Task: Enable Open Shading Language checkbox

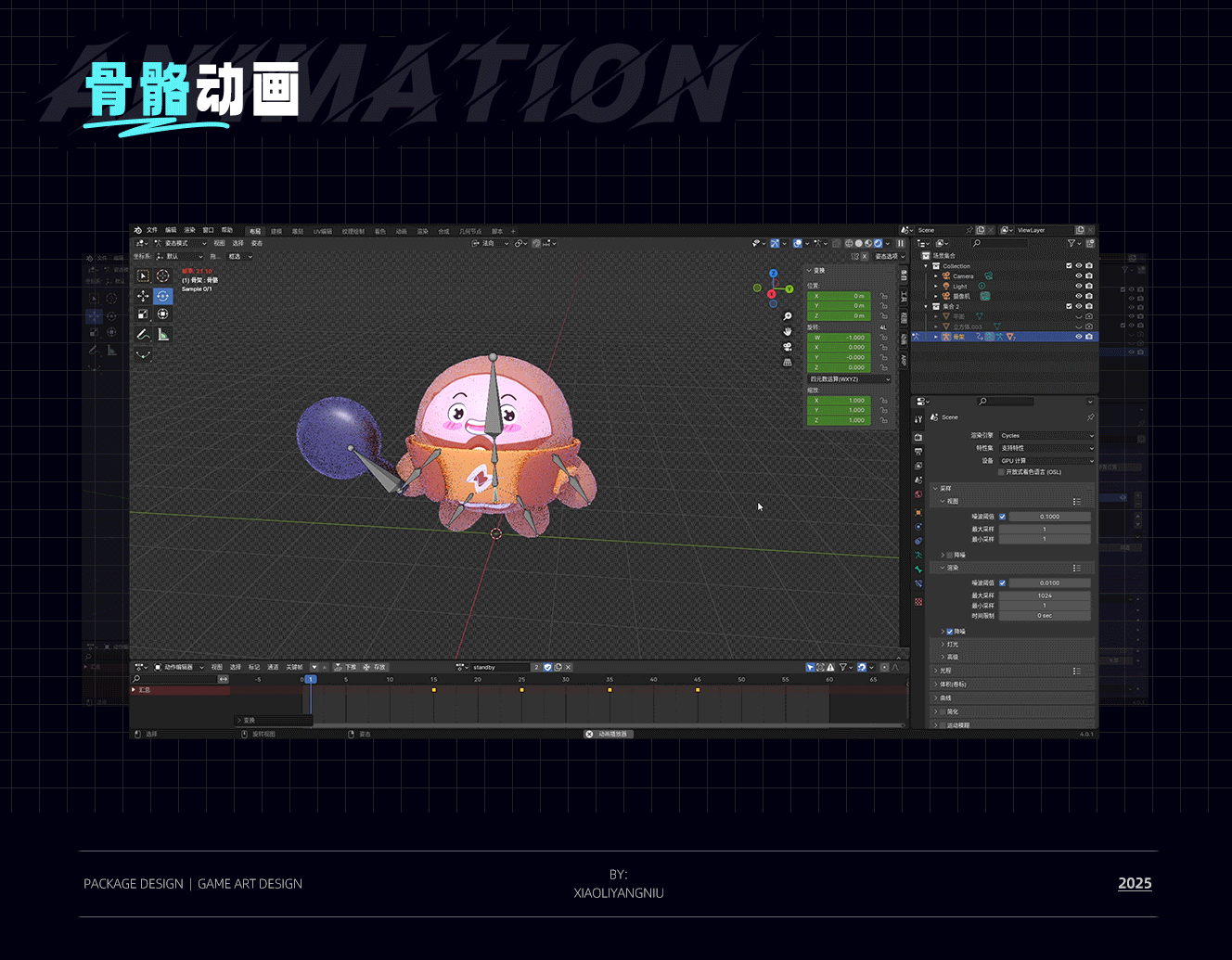Action: [x=1001, y=472]
